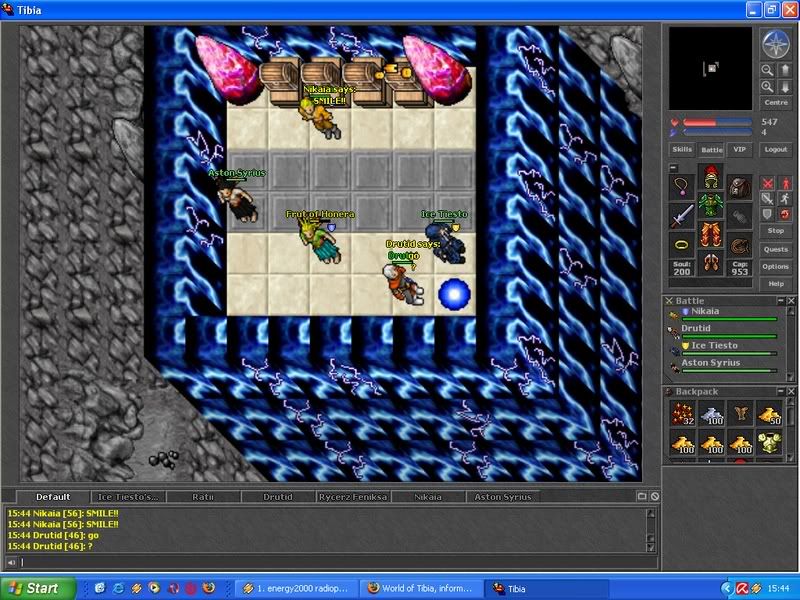
Task: Click the Logout button
Action: tap(776, 149)
